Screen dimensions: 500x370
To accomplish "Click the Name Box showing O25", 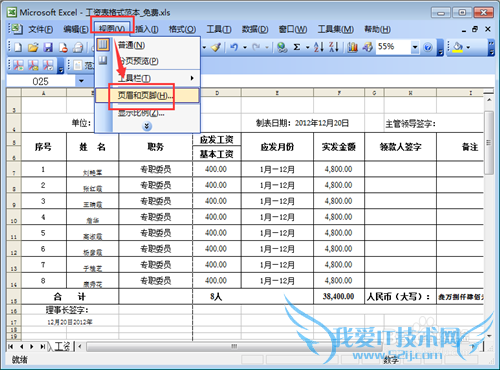I will (x=40, y=81).
